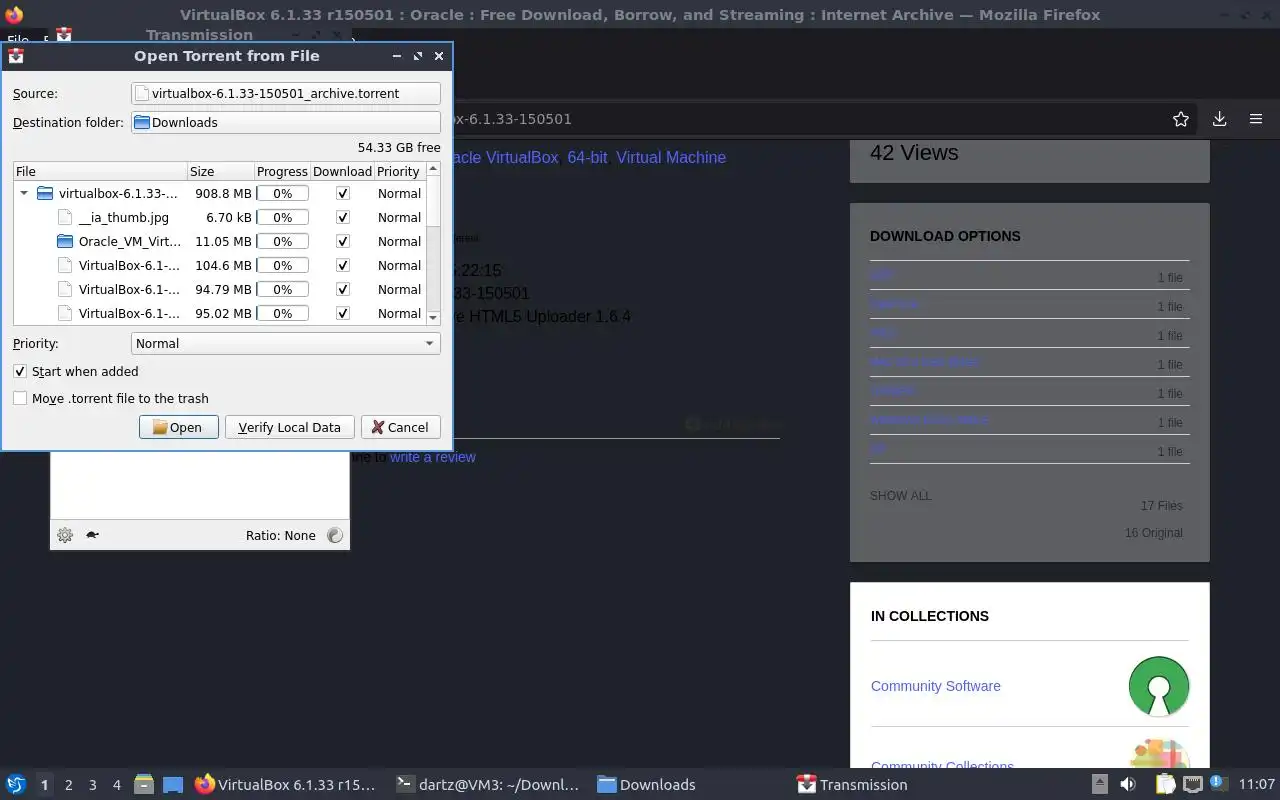Click the Firefox logo in the window title bar
The width and height of the screenshot is (1280, 800).
click(14, 15)
